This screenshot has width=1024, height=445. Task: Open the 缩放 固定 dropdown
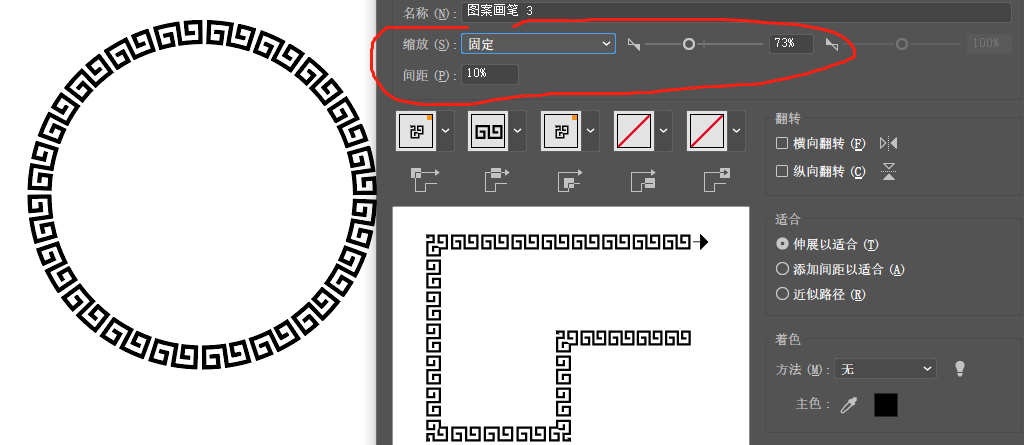[x=538, y=44]
